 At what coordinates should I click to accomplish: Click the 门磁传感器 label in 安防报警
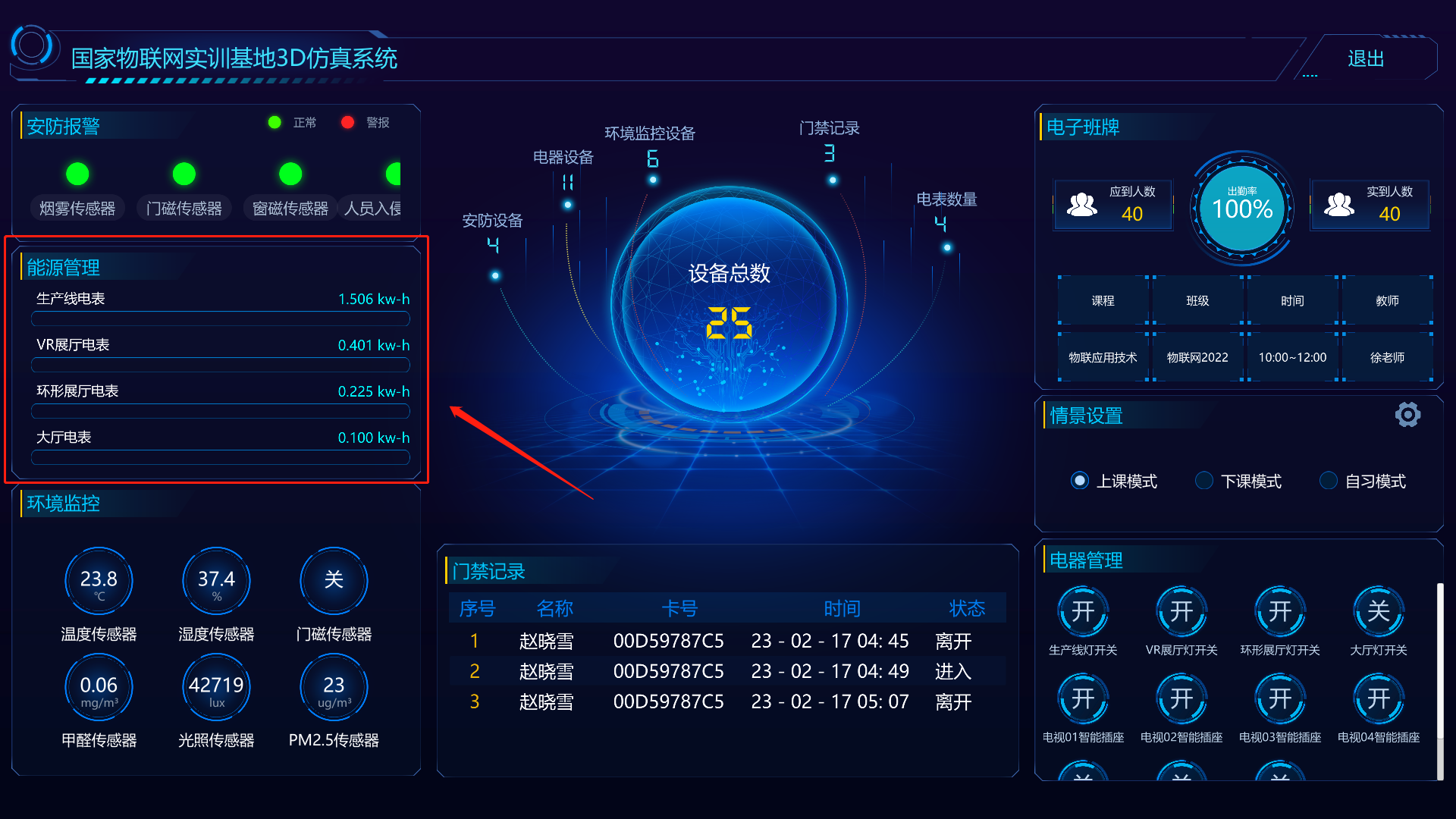[x=184, y=209]
